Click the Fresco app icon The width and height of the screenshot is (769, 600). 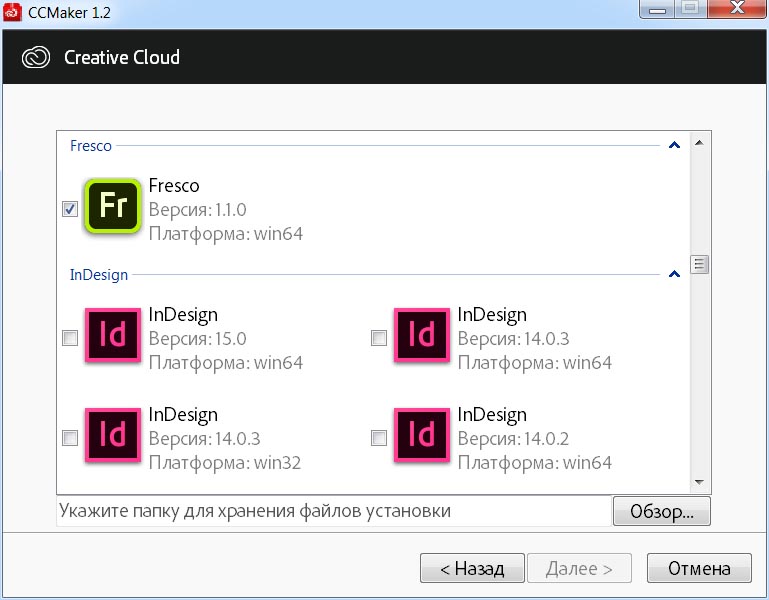pos(113,206)
